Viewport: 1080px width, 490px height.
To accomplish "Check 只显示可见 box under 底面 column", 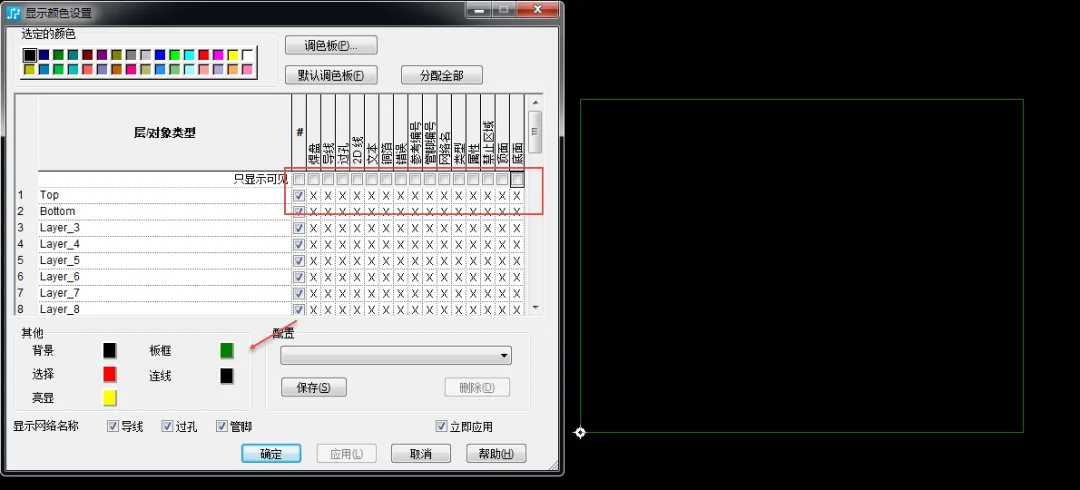I will coord(517,179).
